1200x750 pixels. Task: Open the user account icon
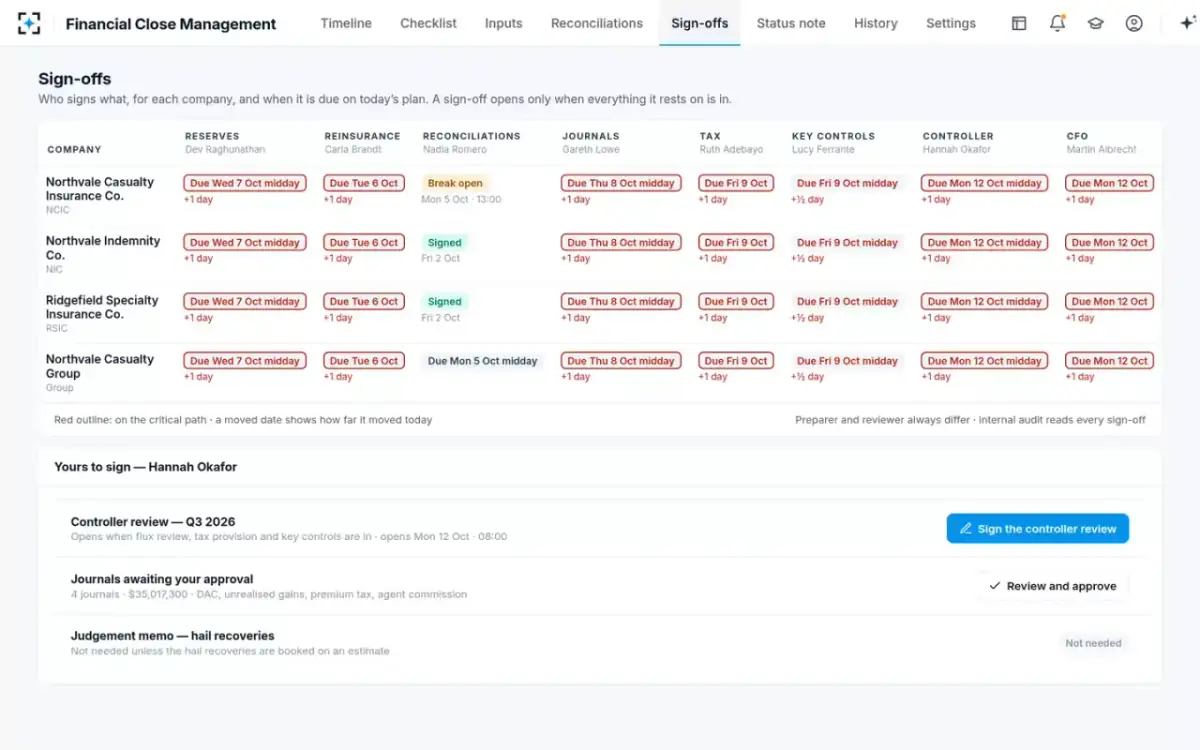click(x=1133, y=23)
